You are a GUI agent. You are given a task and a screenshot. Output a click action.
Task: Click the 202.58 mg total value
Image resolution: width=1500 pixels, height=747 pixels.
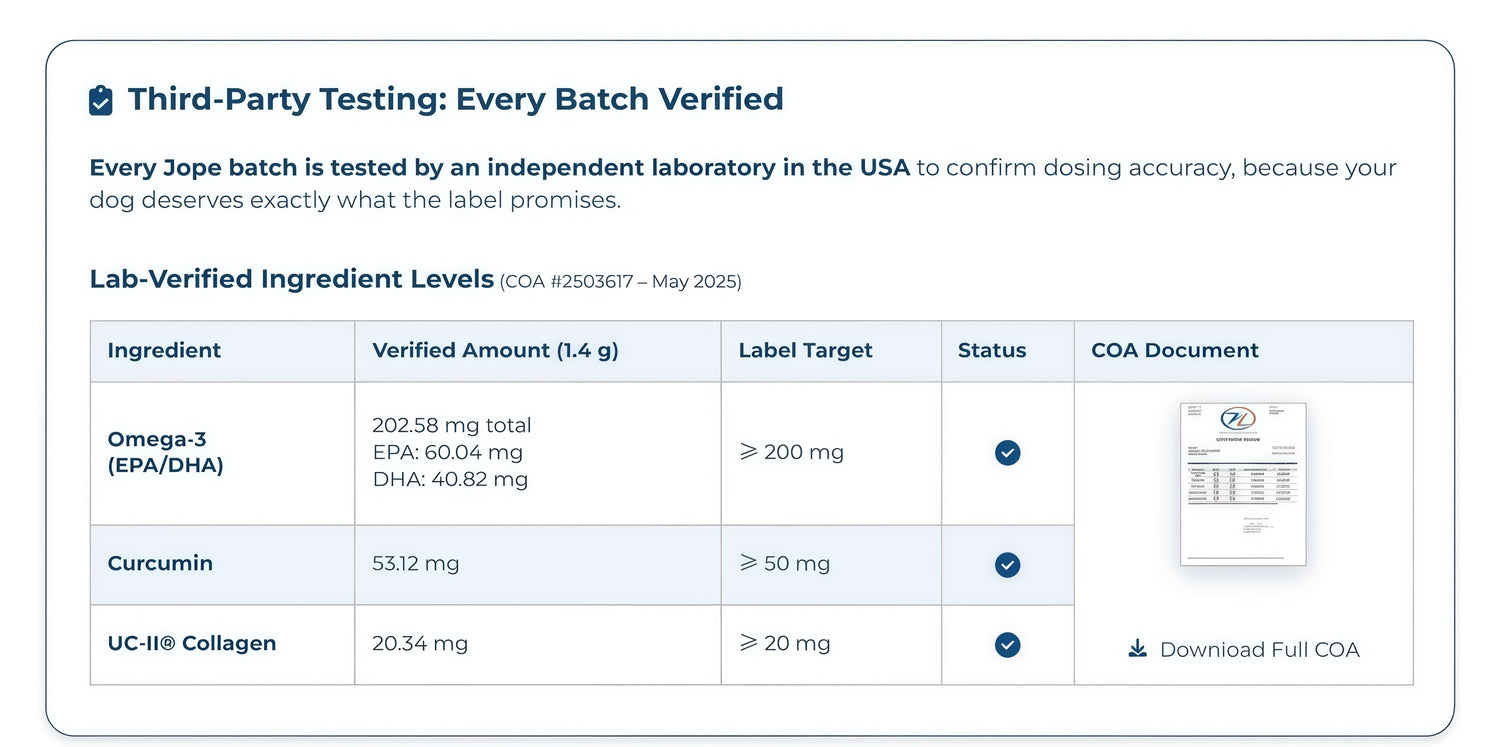[452, 425]
